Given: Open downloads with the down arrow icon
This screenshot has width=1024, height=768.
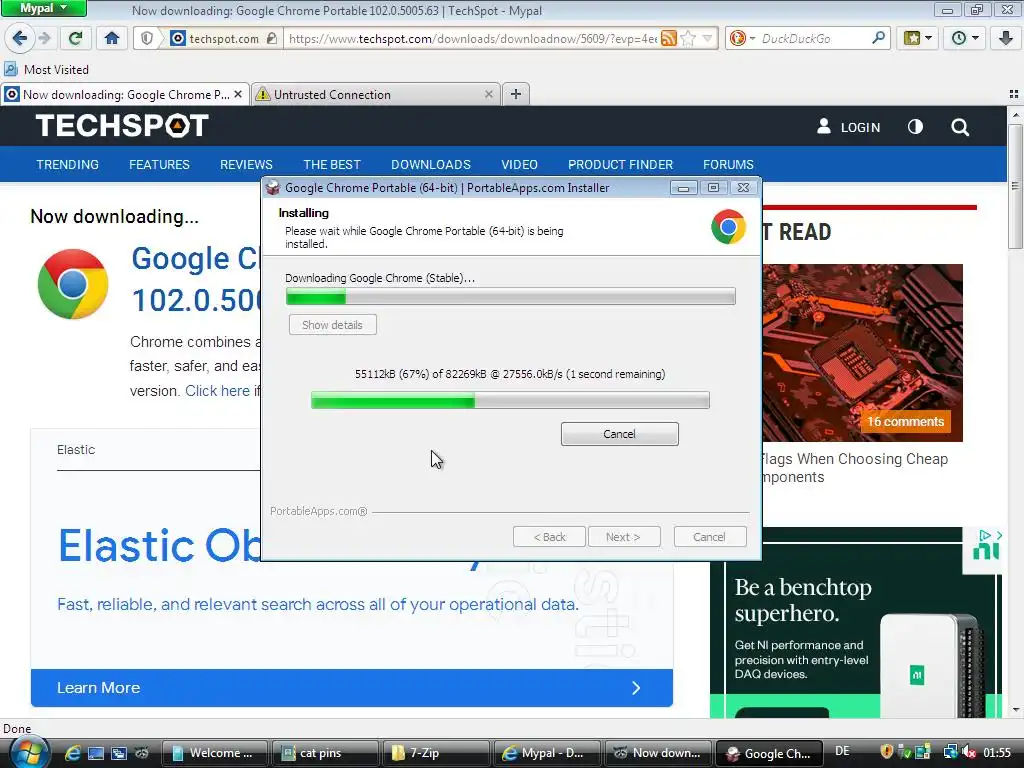Looking at the screenshot, I should point(1006,38).
